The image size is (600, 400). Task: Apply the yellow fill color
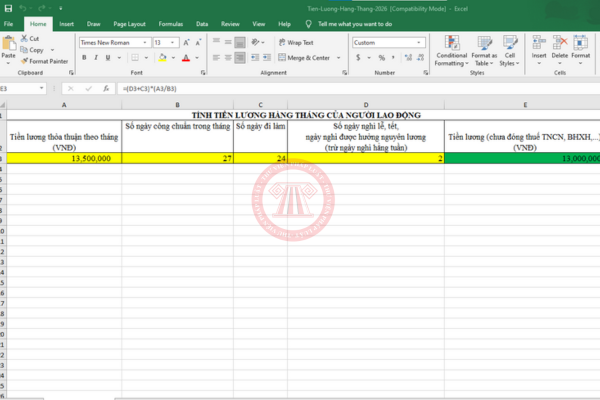coord(162,58)
